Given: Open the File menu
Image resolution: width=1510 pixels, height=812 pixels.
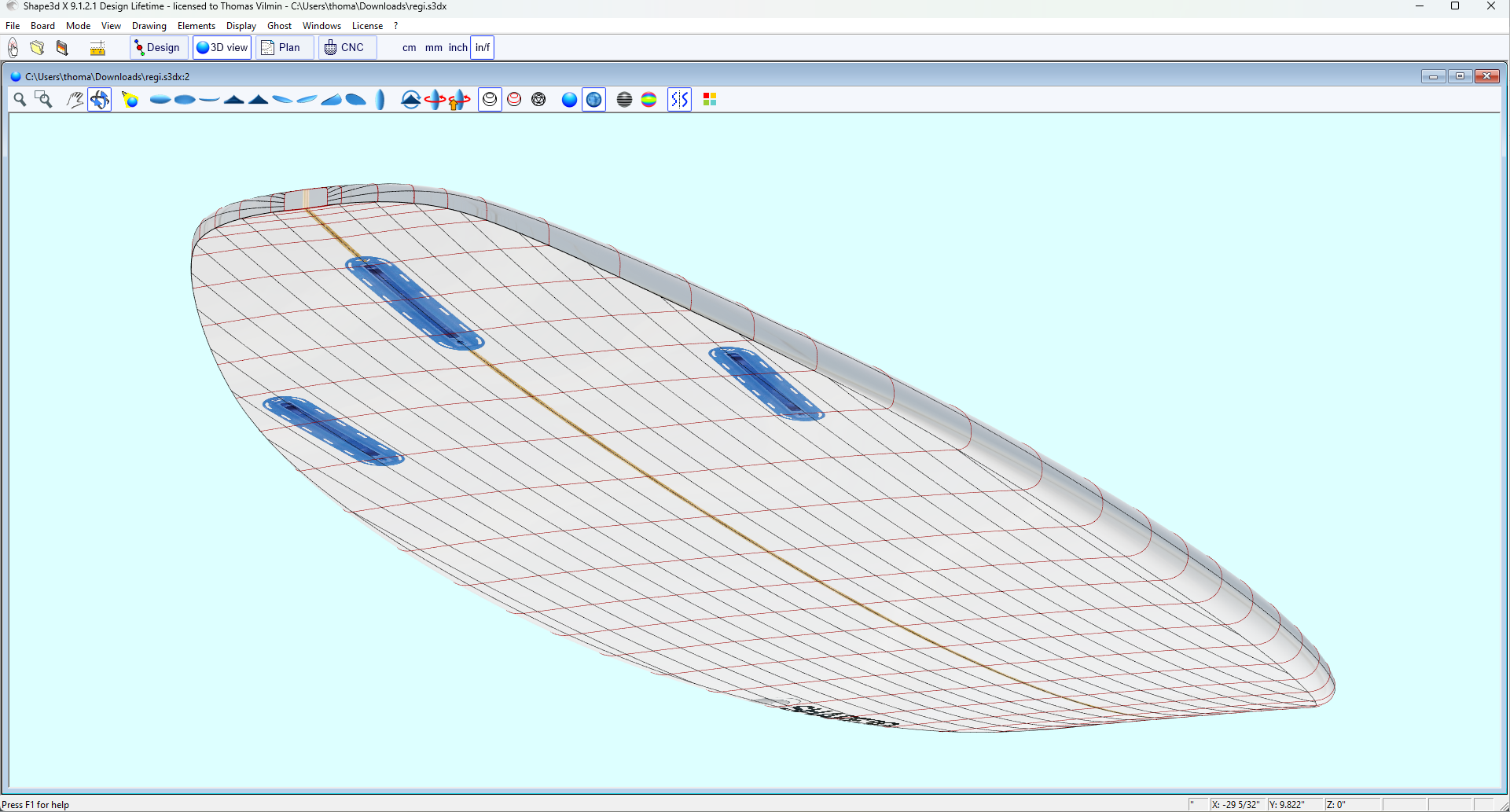Looking at the screenshot, I should click(x=13, y=26).
